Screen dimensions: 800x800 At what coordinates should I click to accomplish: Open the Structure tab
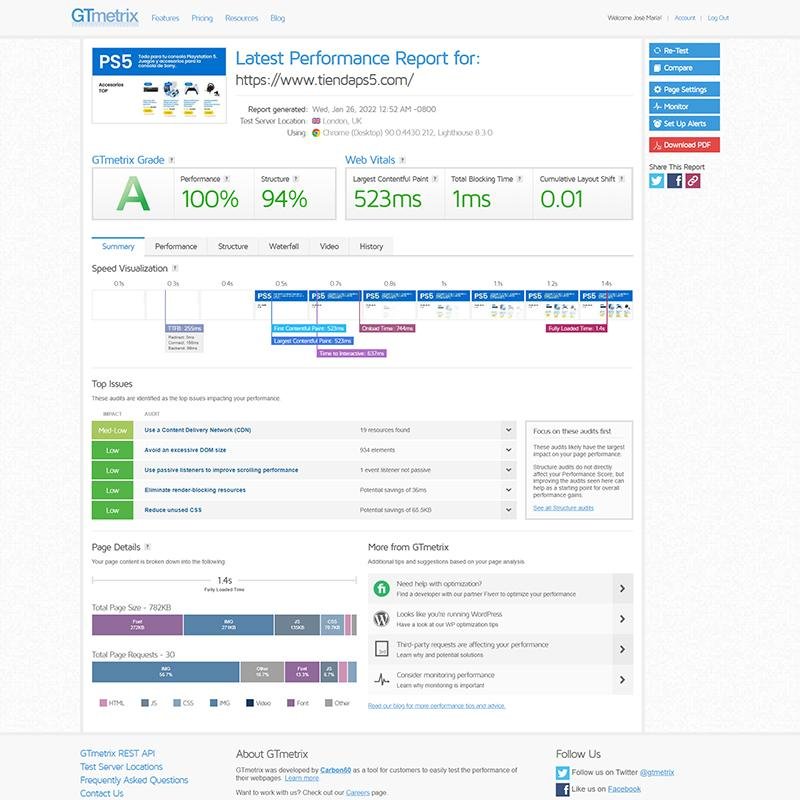point(233,246)
